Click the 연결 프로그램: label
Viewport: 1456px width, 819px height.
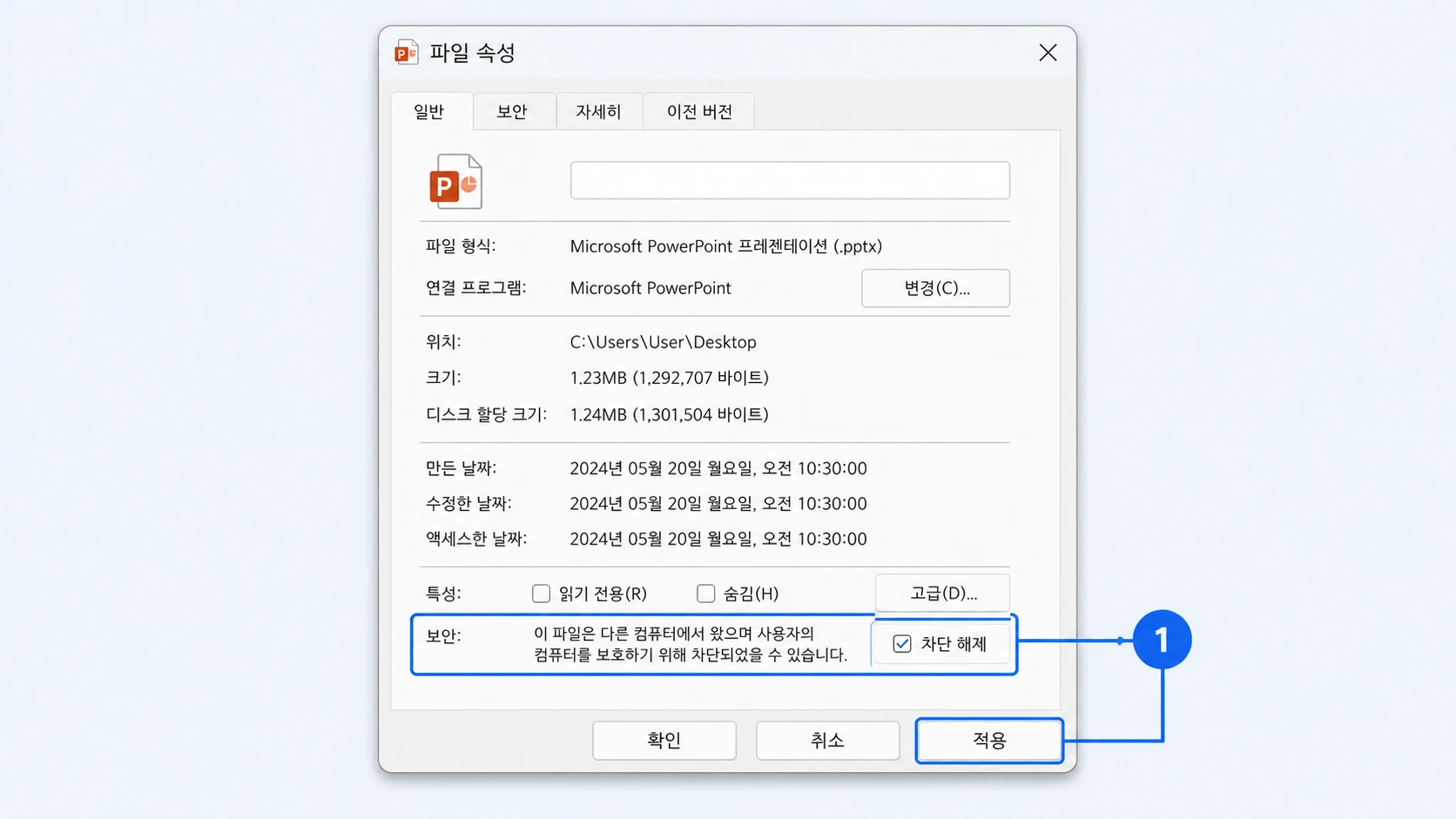coord(475,288)
